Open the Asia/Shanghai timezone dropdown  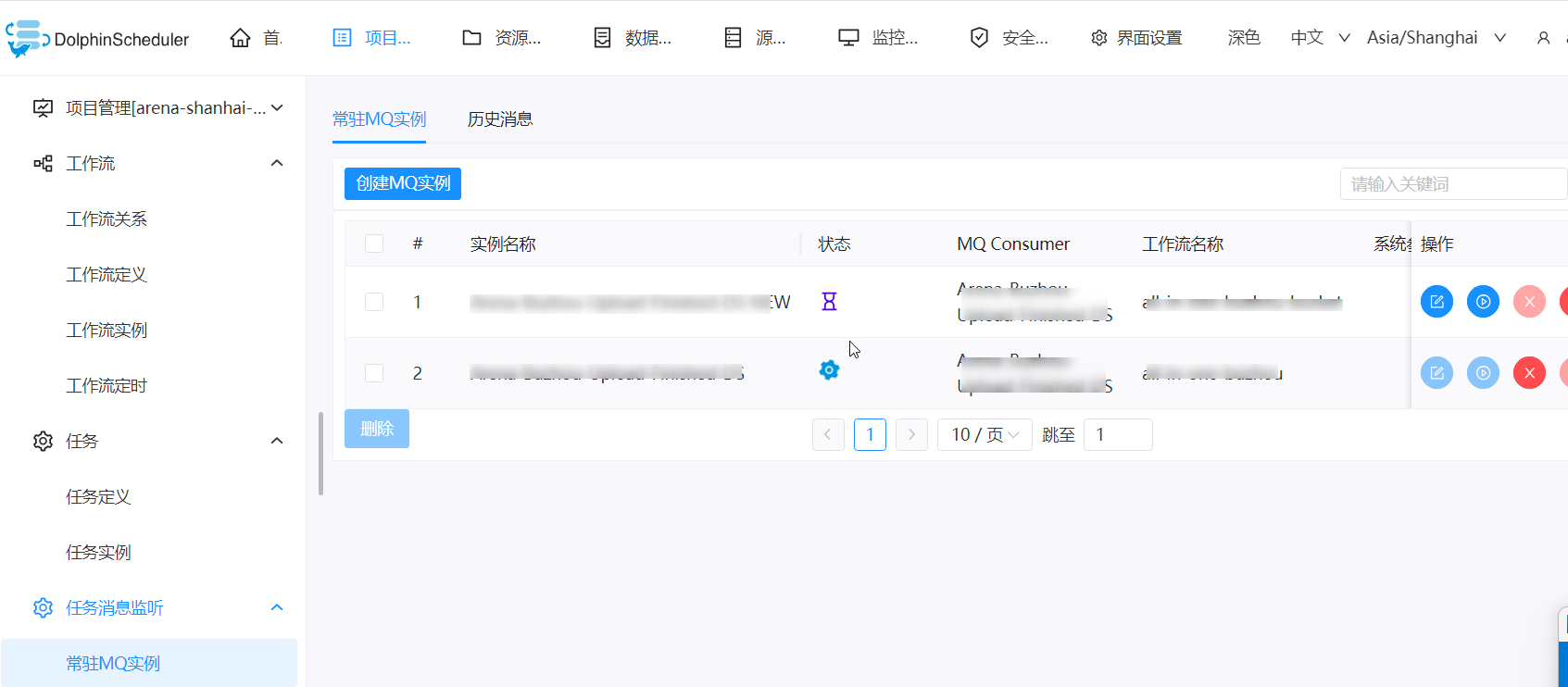pyautogui.click(x=1436, y=38)
